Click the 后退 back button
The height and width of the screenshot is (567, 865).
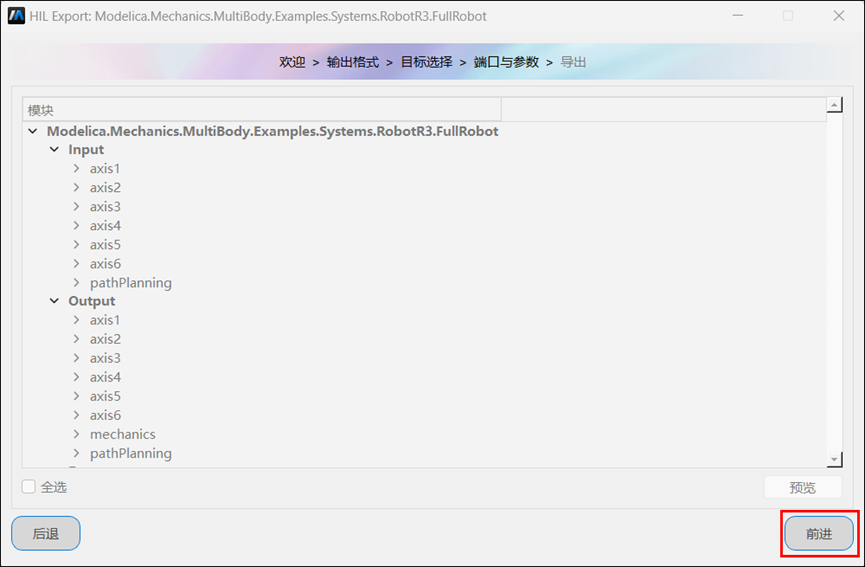tap(46, 533)
